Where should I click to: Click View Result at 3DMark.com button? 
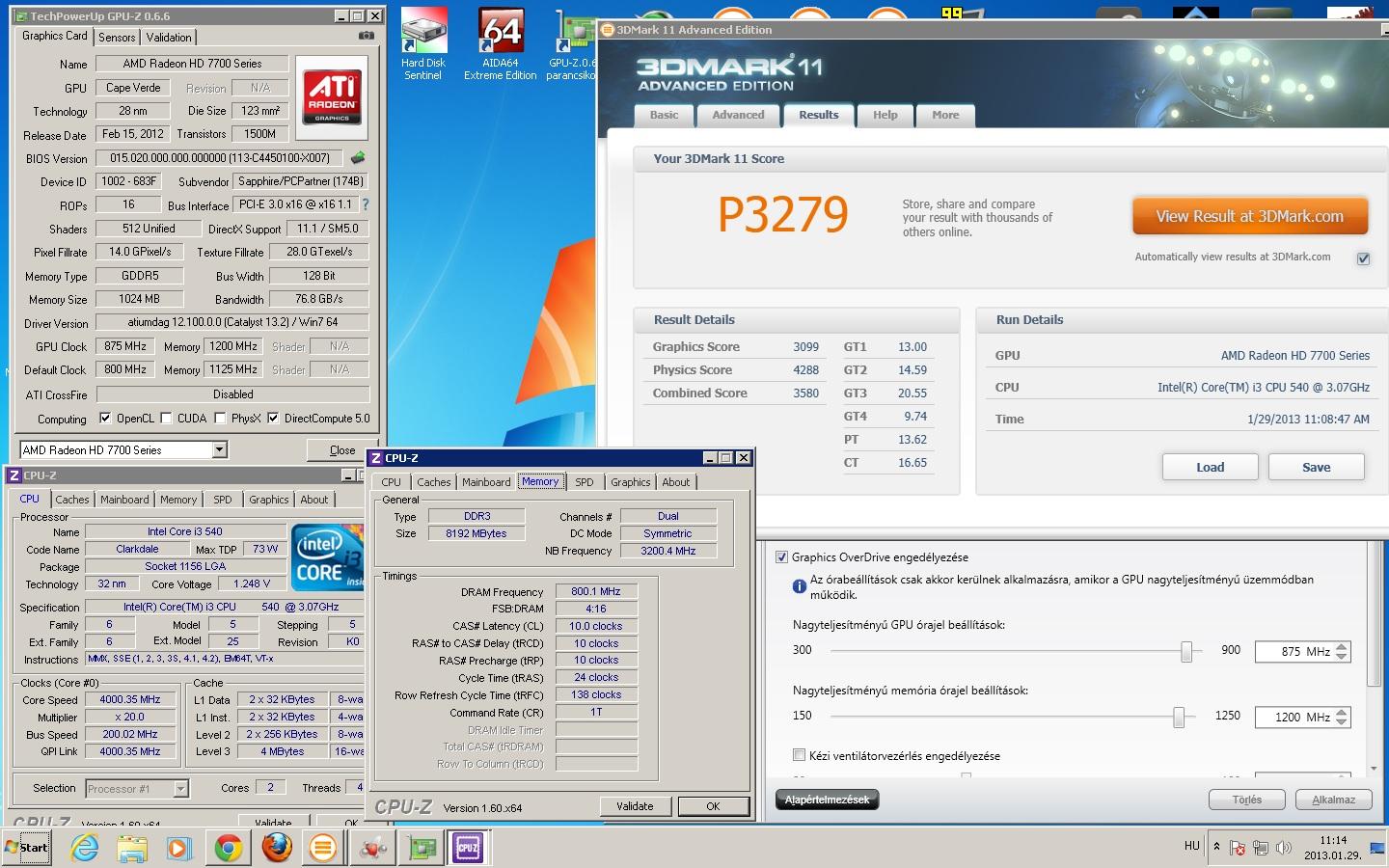[1250, 217]
